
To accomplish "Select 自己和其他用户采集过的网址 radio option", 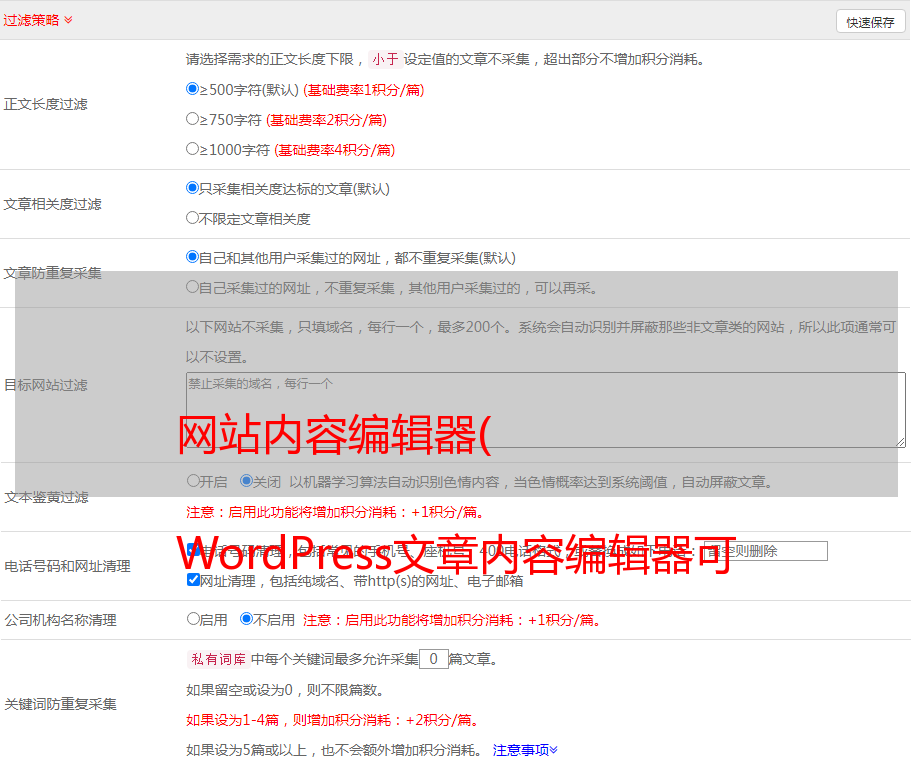I will coord(192,257).
